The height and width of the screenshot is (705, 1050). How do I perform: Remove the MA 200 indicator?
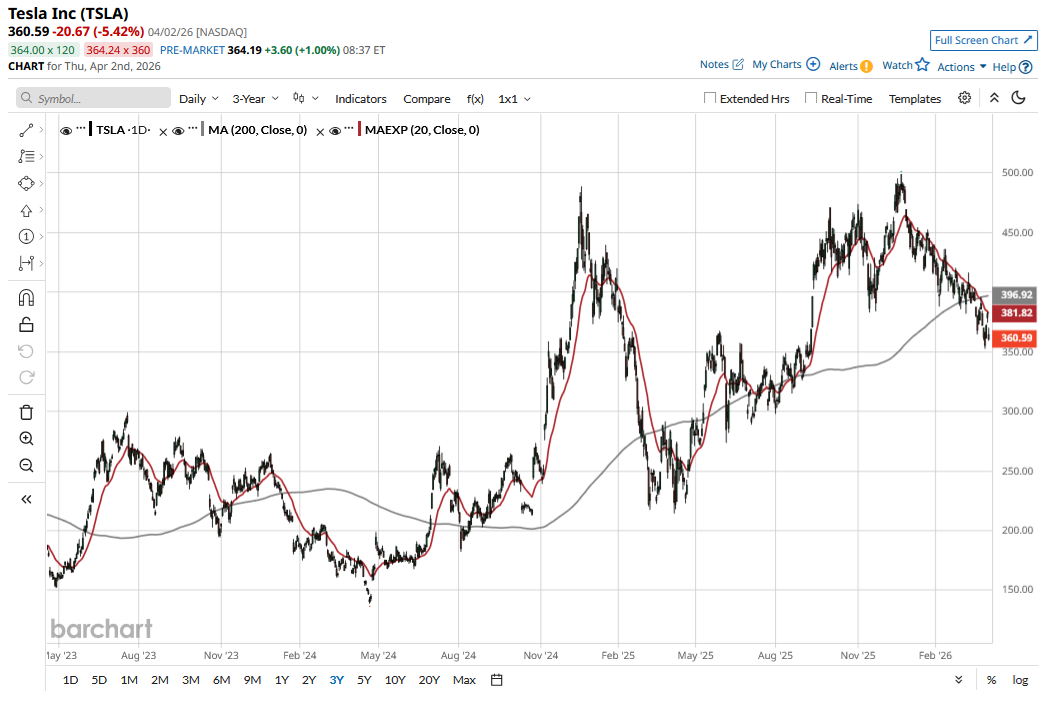tap(163, 133)
